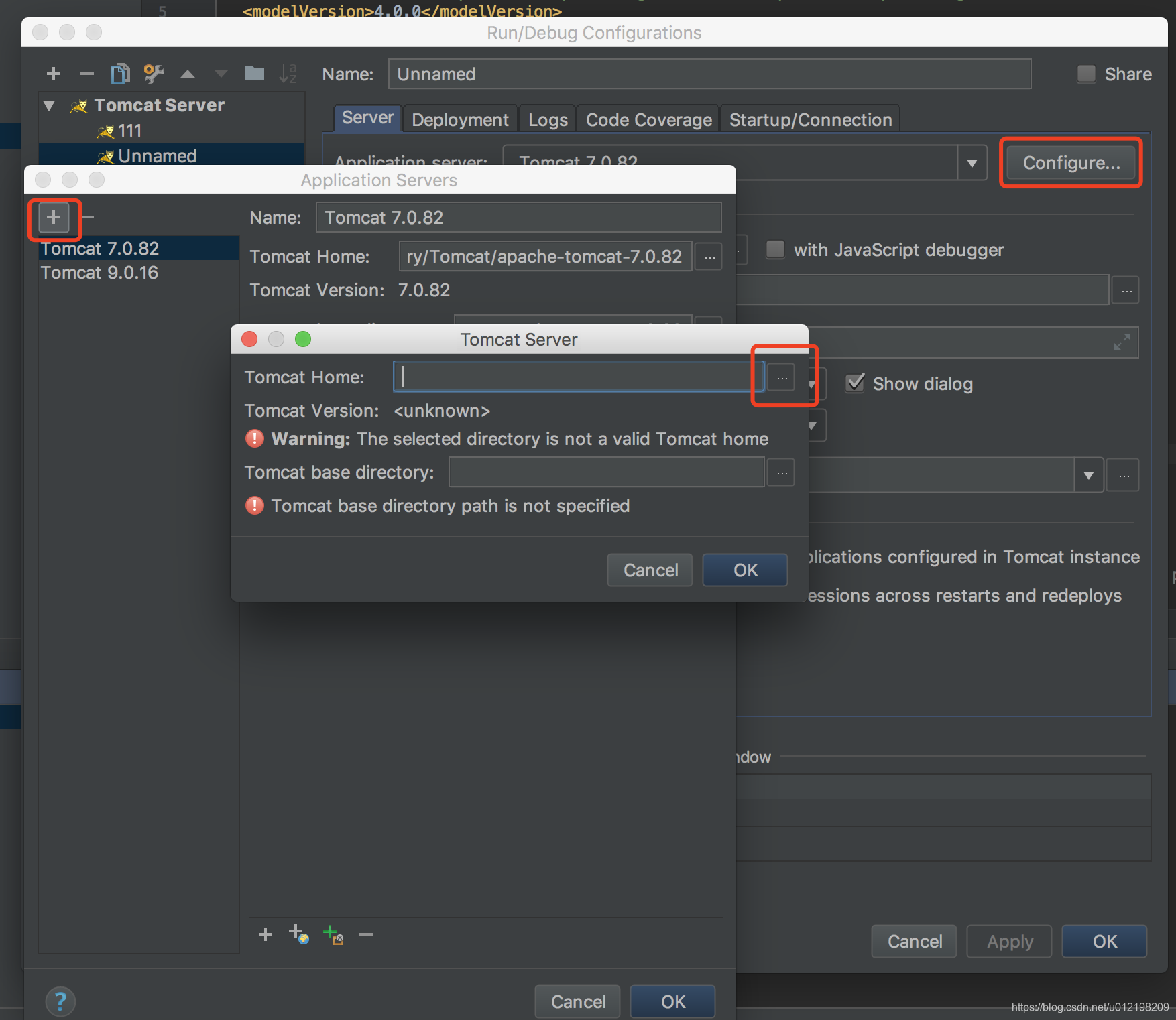Add library from web globe-plus icon
1176x1020 pixels.
(x=299, y=934)
